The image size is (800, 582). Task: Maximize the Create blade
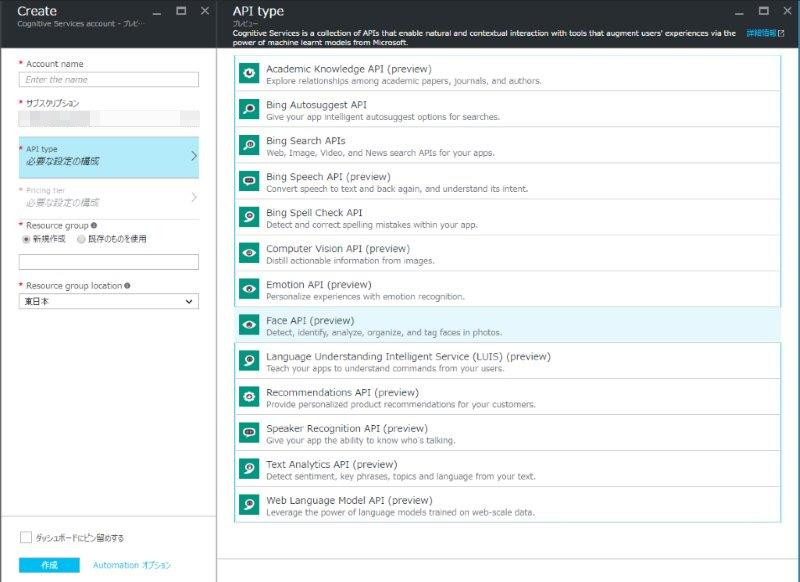[x=181, y=11]
